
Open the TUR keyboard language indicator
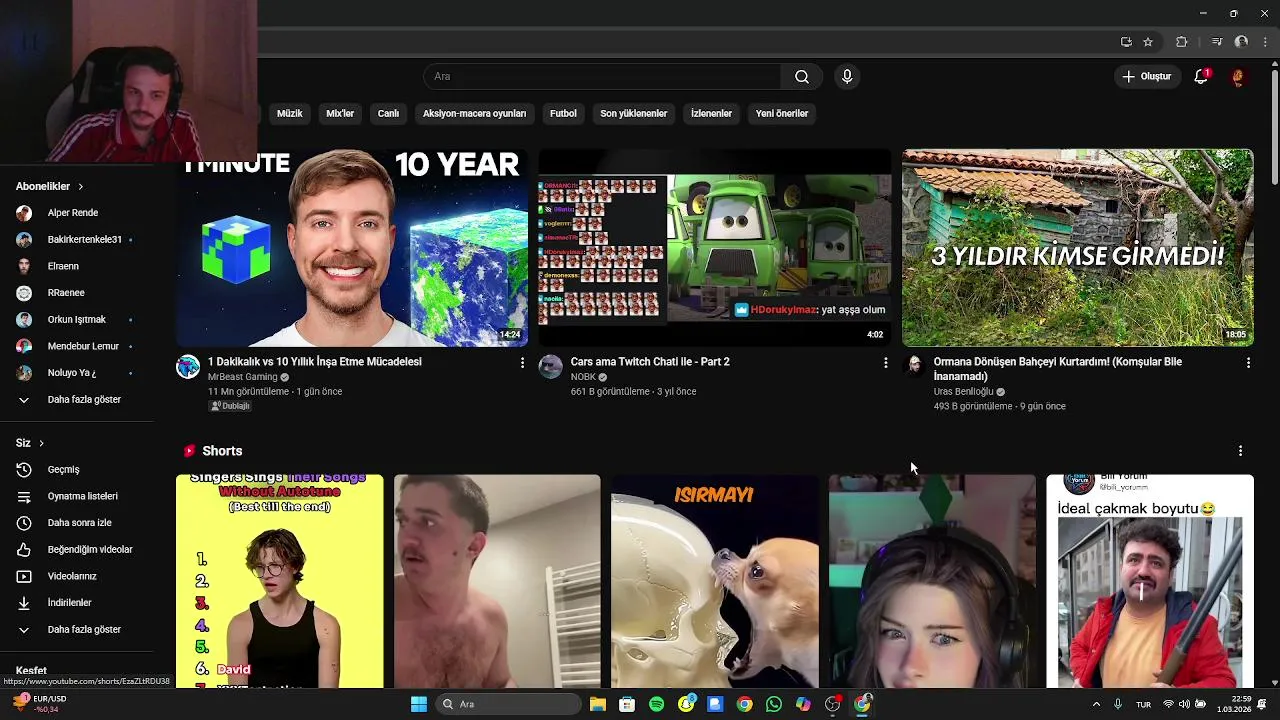(1143, 704)
